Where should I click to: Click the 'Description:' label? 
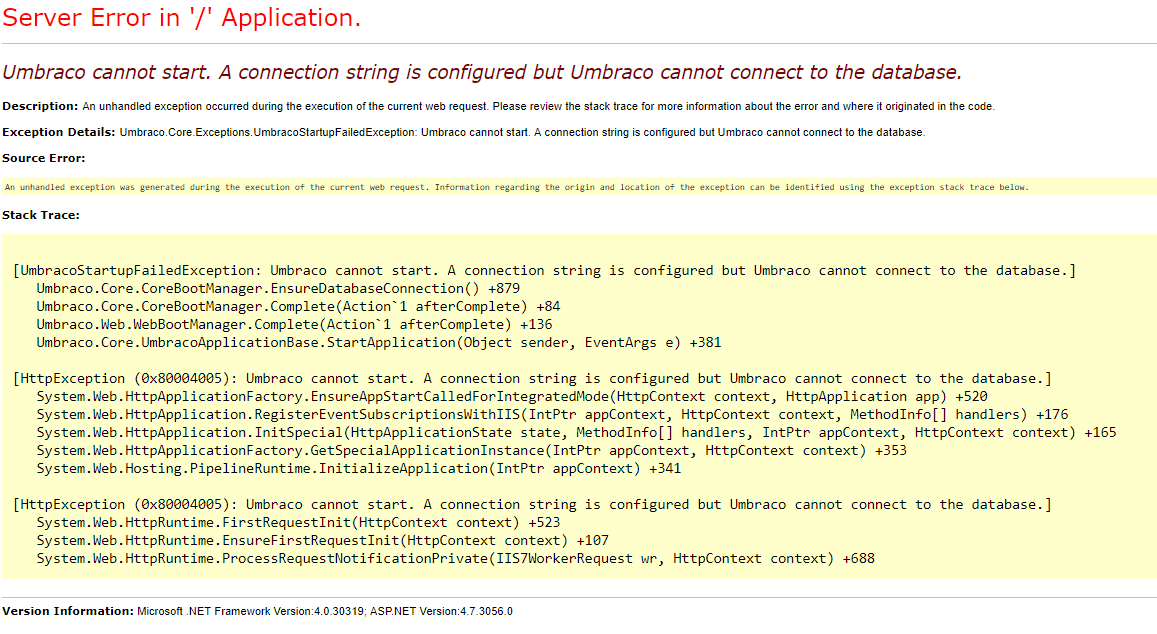click(40, 106)
